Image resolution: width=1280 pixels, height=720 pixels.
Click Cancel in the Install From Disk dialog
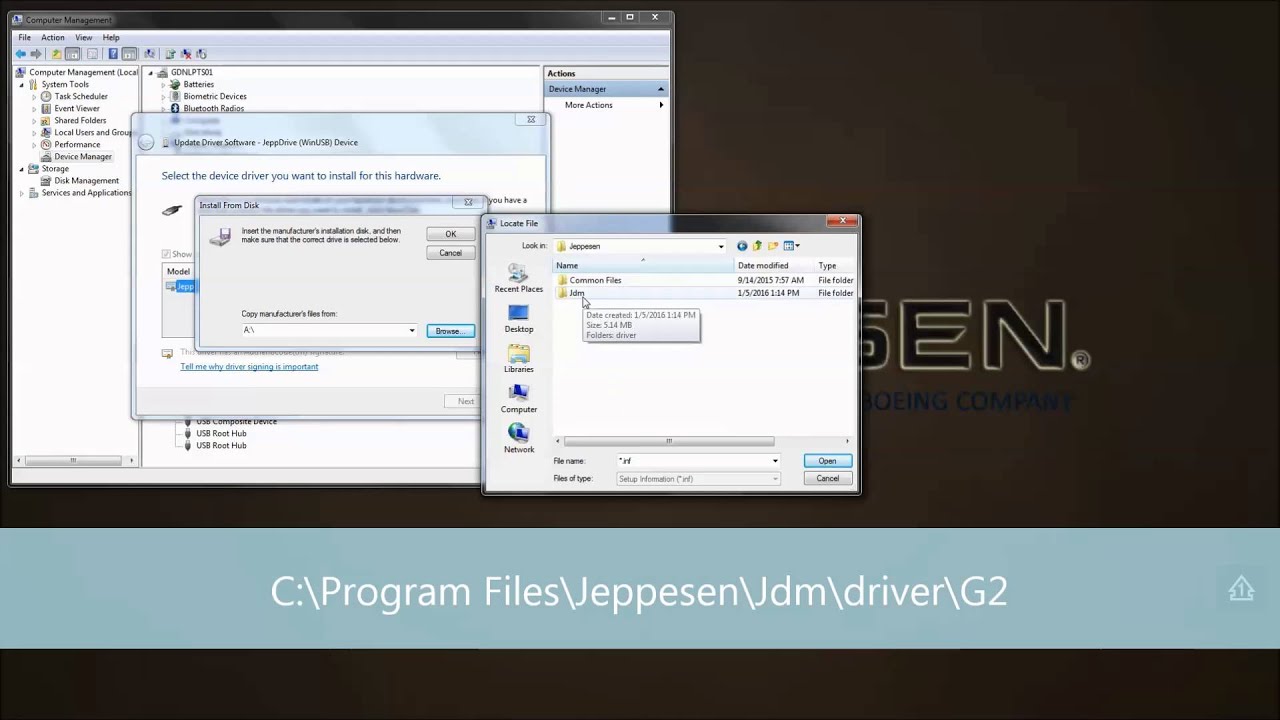450,253
